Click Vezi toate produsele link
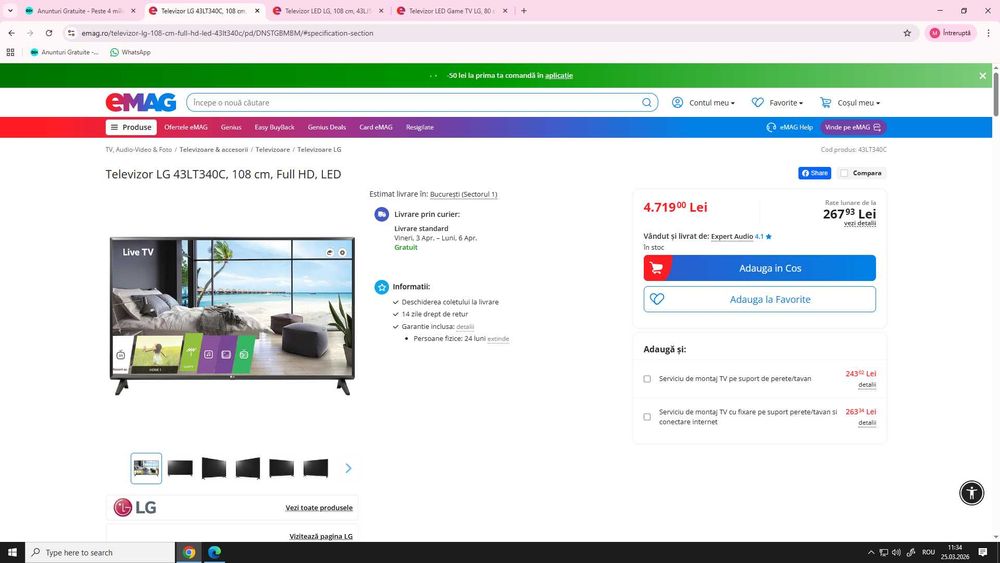 coord(319,508)
